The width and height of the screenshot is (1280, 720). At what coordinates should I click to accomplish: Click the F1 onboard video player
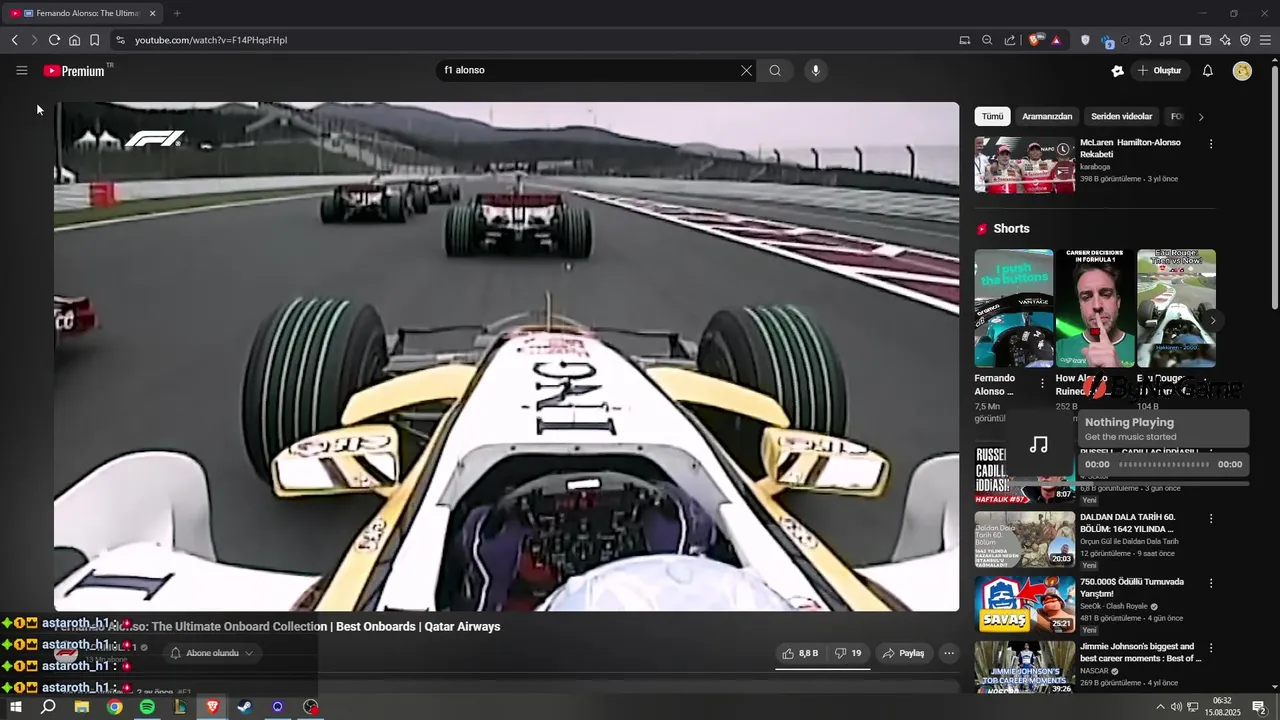[x=506, y=356]
